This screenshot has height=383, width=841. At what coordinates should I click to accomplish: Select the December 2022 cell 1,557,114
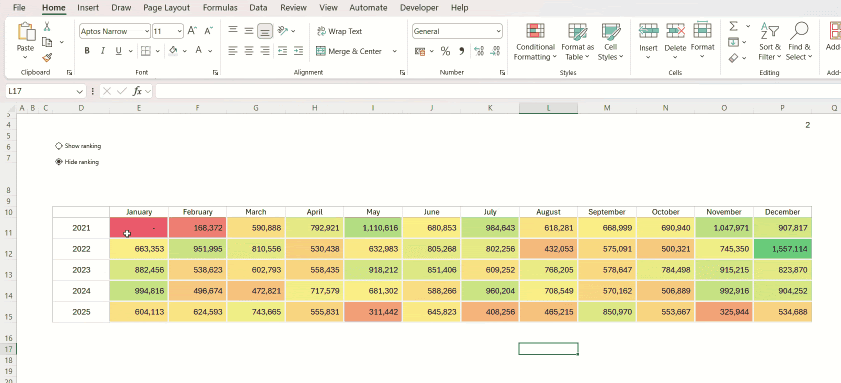[783, 249]
